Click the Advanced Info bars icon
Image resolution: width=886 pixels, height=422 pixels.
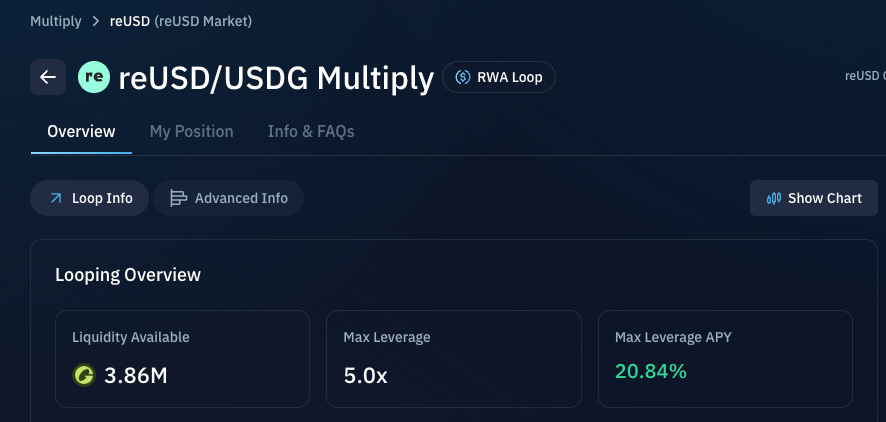(x=179, y=198)
